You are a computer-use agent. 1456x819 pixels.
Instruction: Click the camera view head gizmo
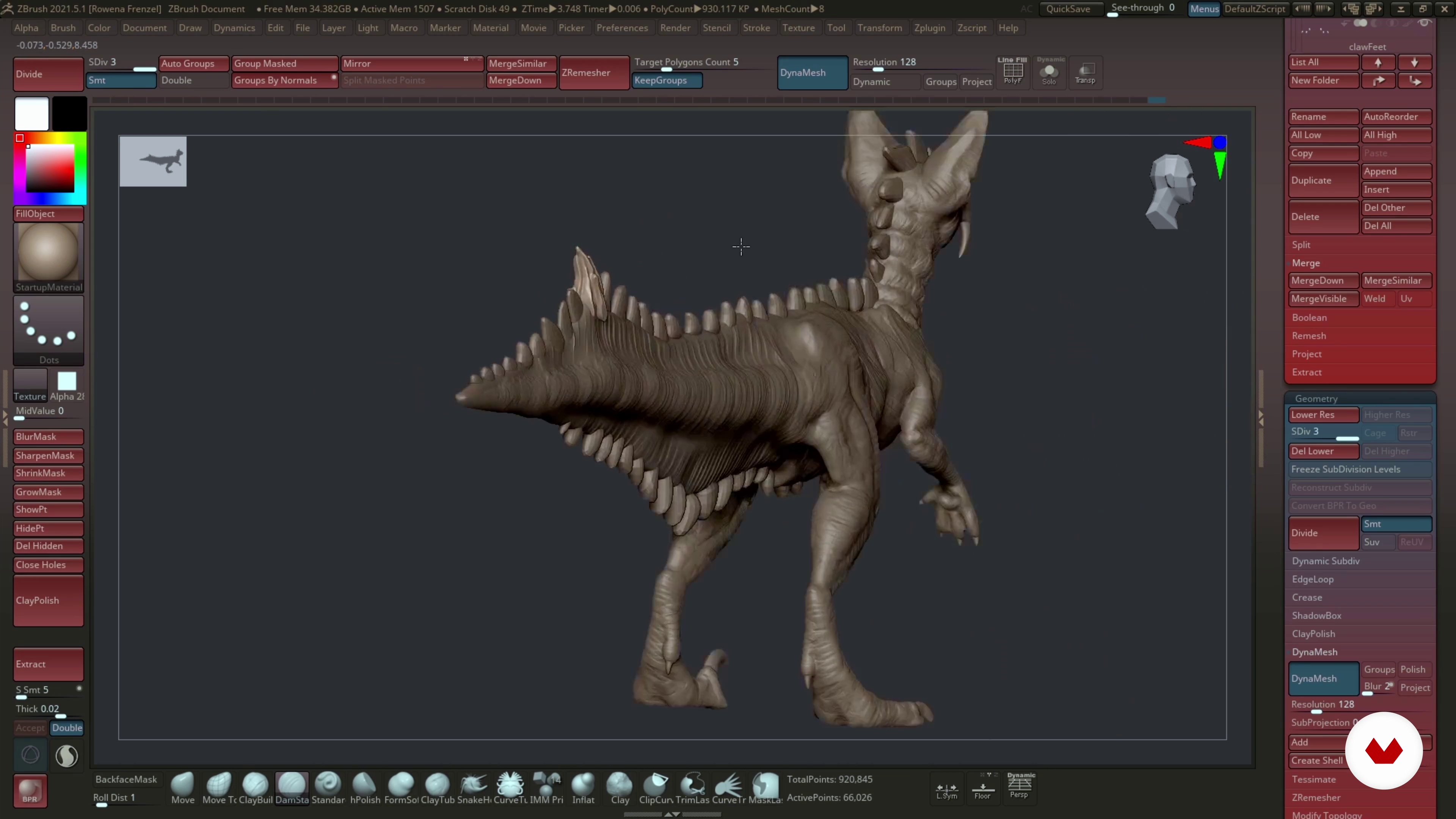[x=1170, y=191]
